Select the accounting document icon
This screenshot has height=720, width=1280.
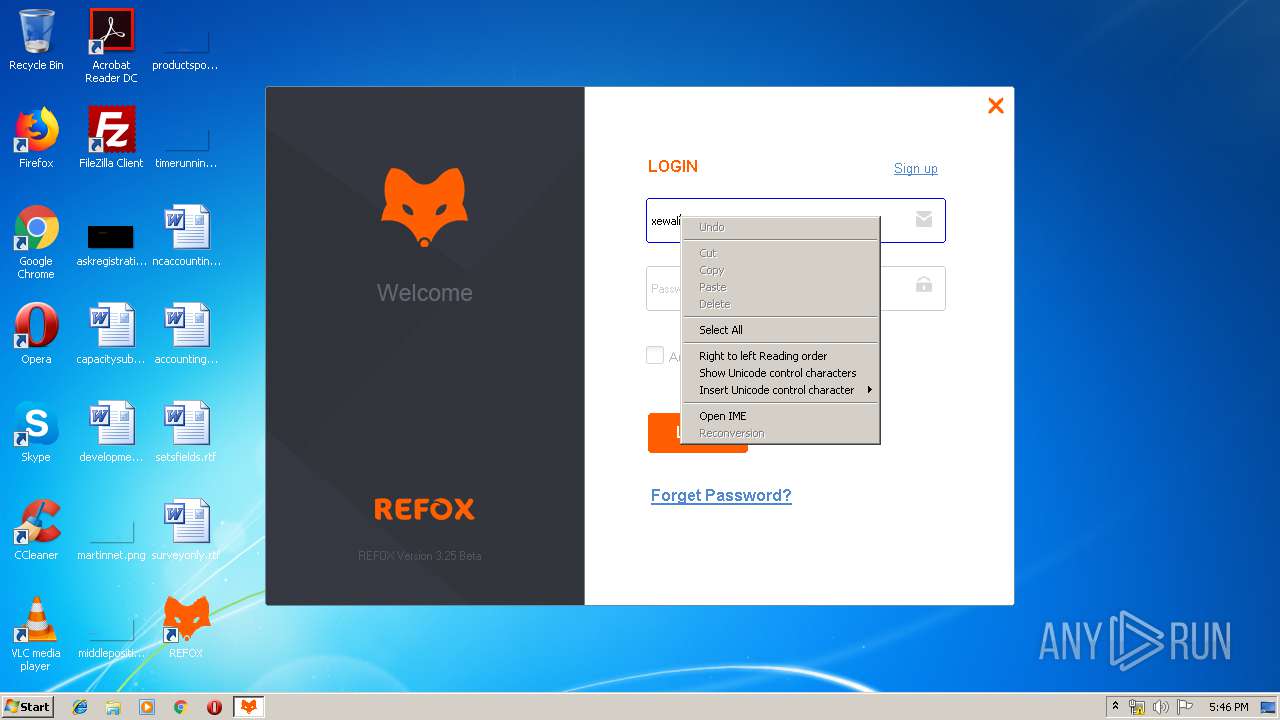(186, 334)
